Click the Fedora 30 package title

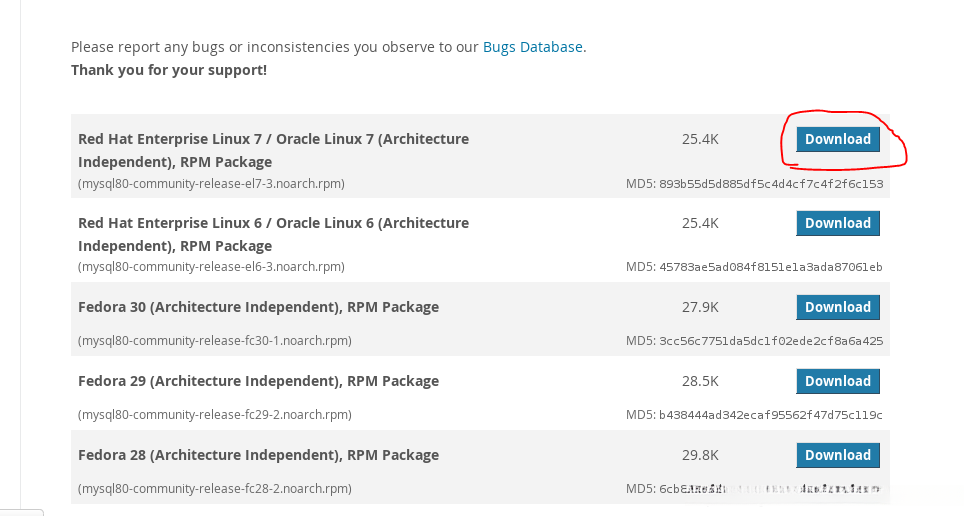point(258,307)
